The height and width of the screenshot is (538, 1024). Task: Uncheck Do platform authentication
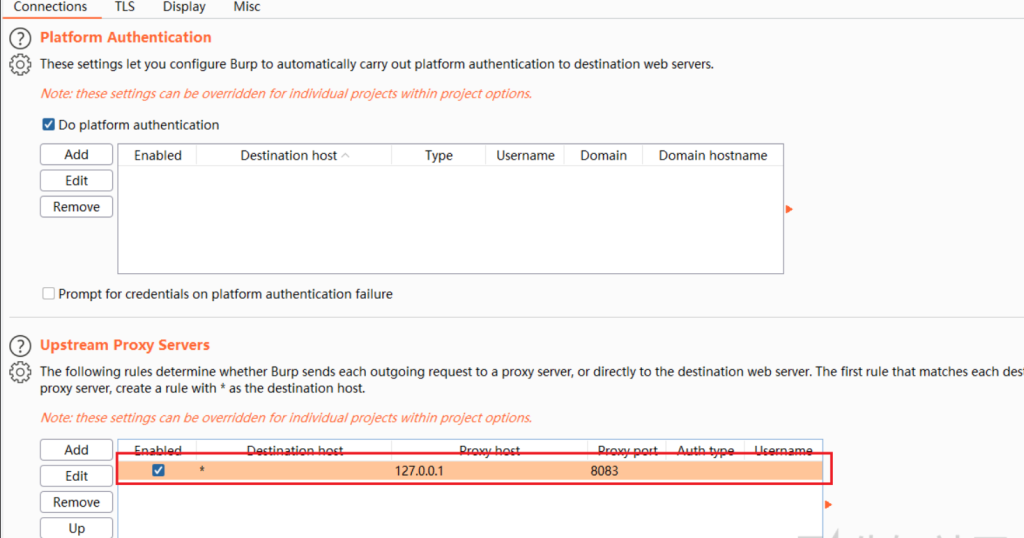point(48,125)
